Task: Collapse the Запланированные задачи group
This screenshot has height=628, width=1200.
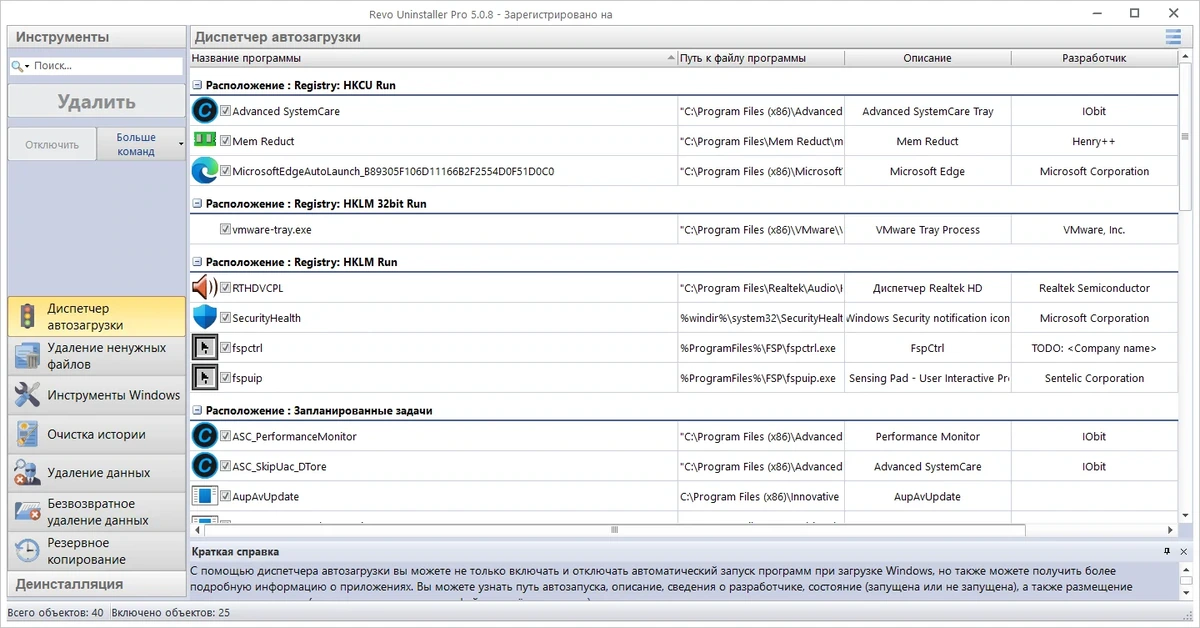Action: click(197, 411)
